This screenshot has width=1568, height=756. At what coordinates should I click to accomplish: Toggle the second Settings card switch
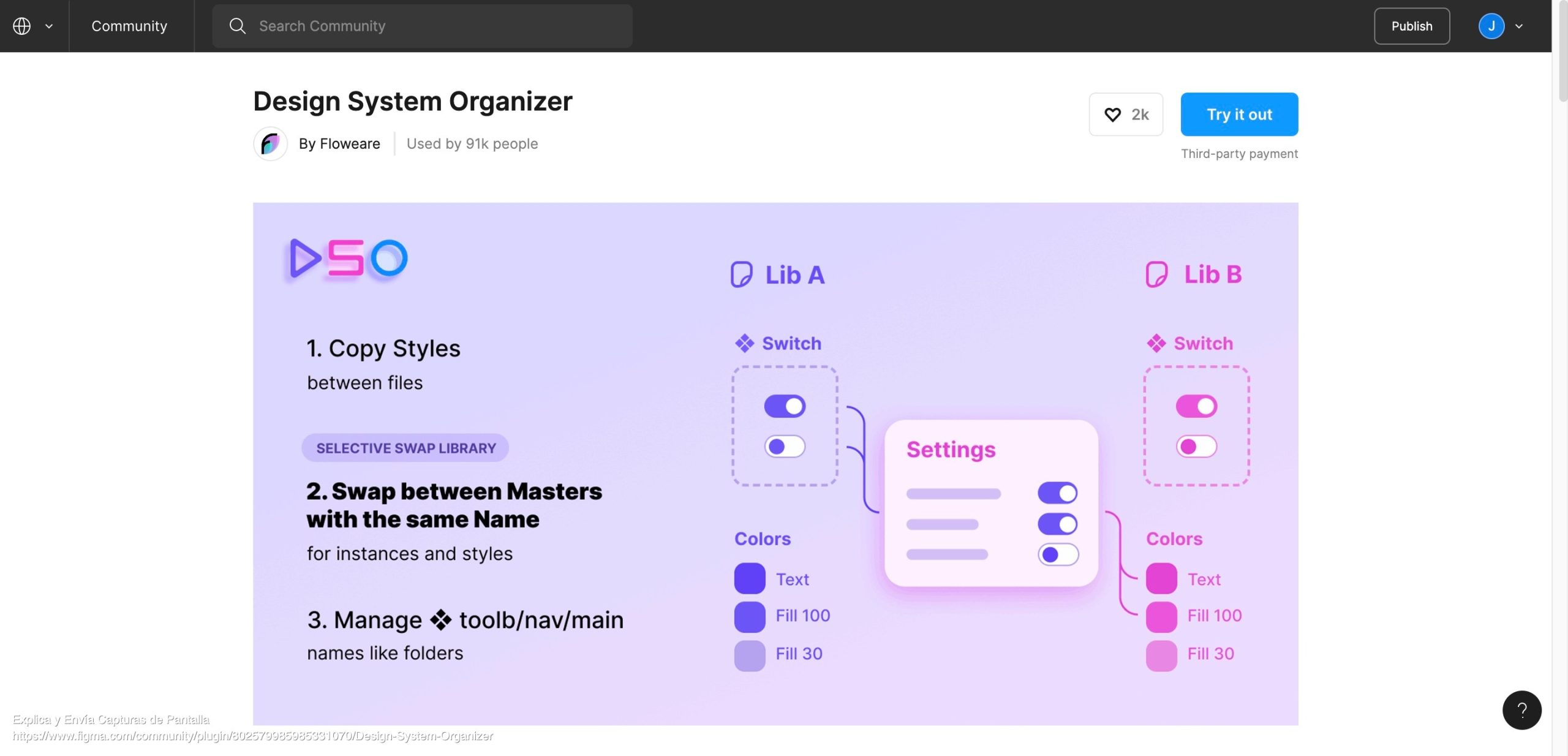[1058, 524]
